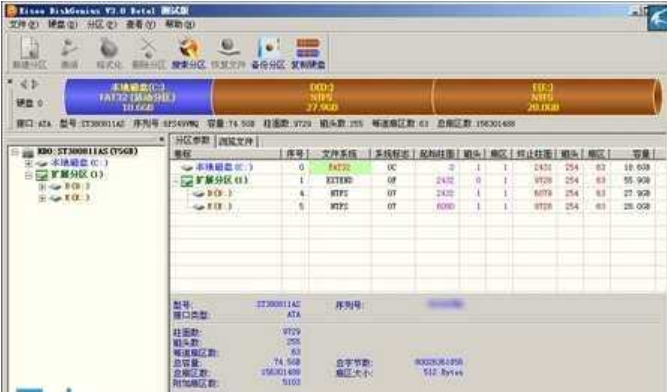The height and width of the screenshot is (392, 667).
Task: Click drive icon of D(D:) table row
Action: pos(199,194)
